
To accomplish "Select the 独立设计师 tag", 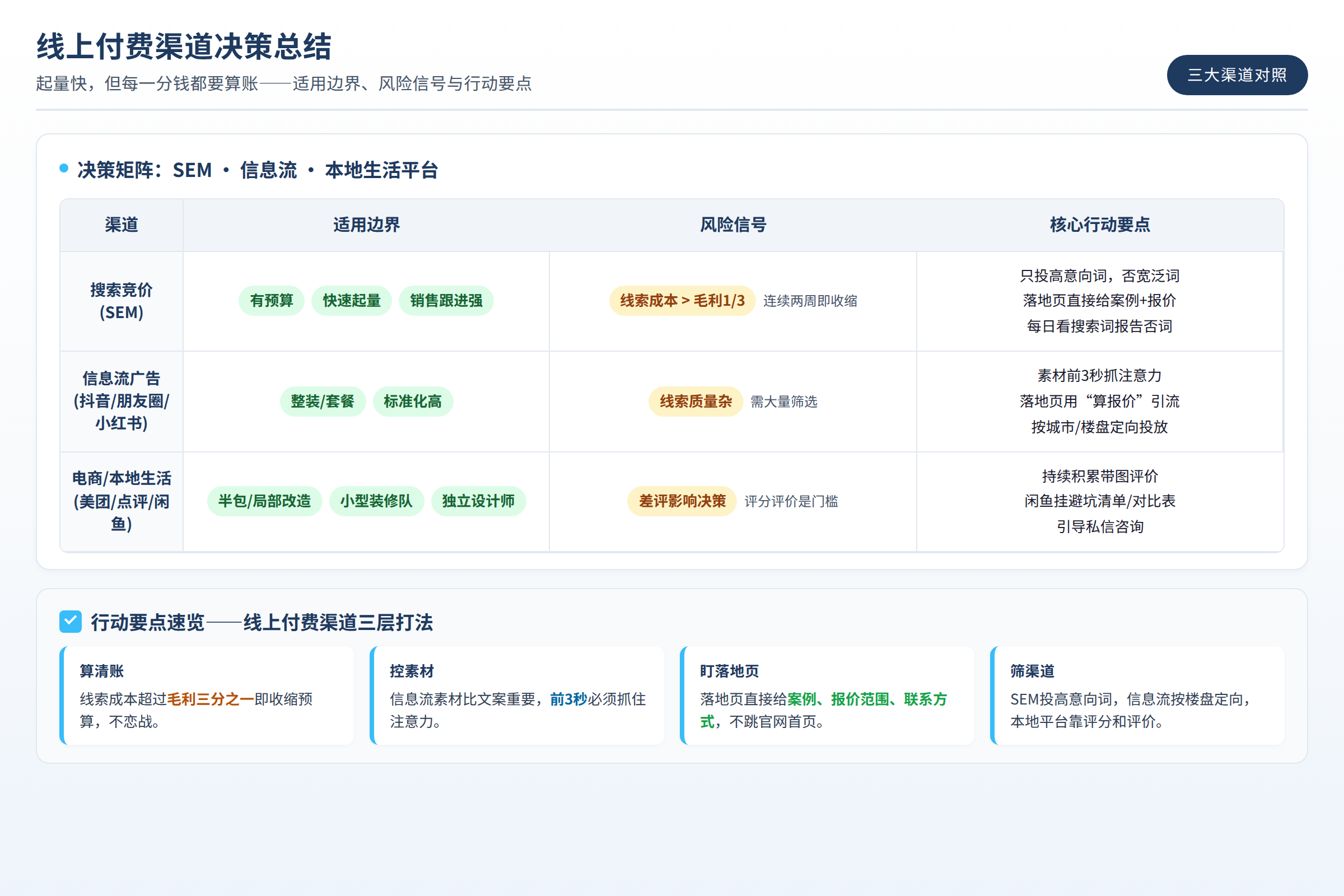I will (478, 501).
